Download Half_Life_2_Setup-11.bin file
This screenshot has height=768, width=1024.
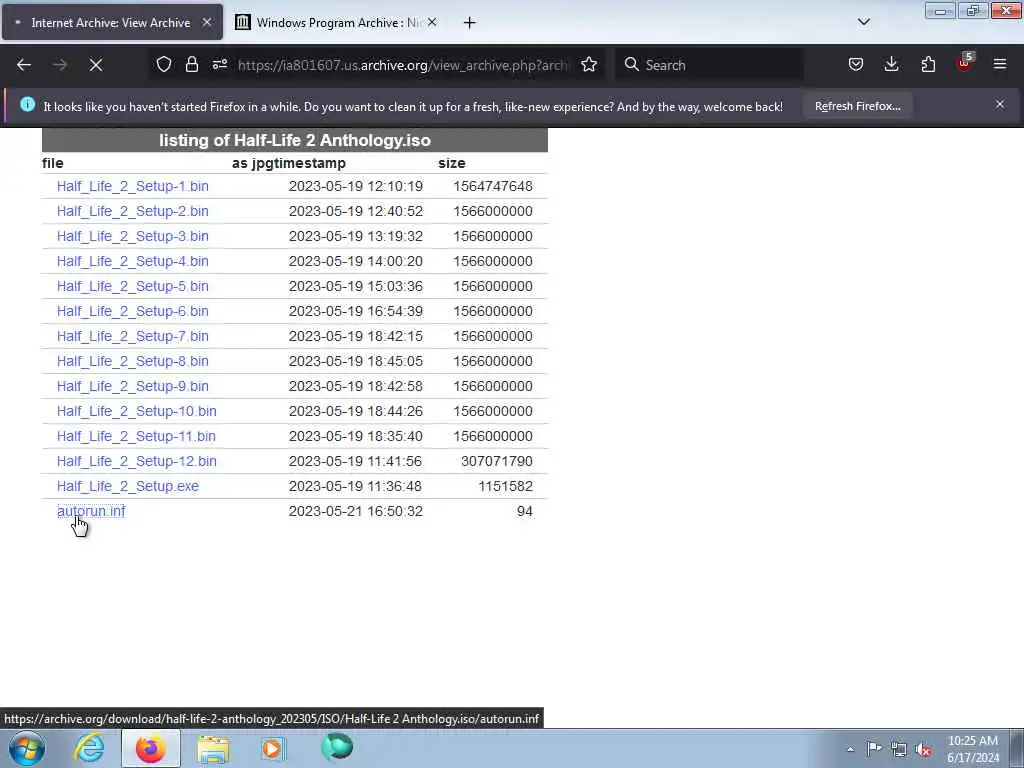click(x=136, y=436)
